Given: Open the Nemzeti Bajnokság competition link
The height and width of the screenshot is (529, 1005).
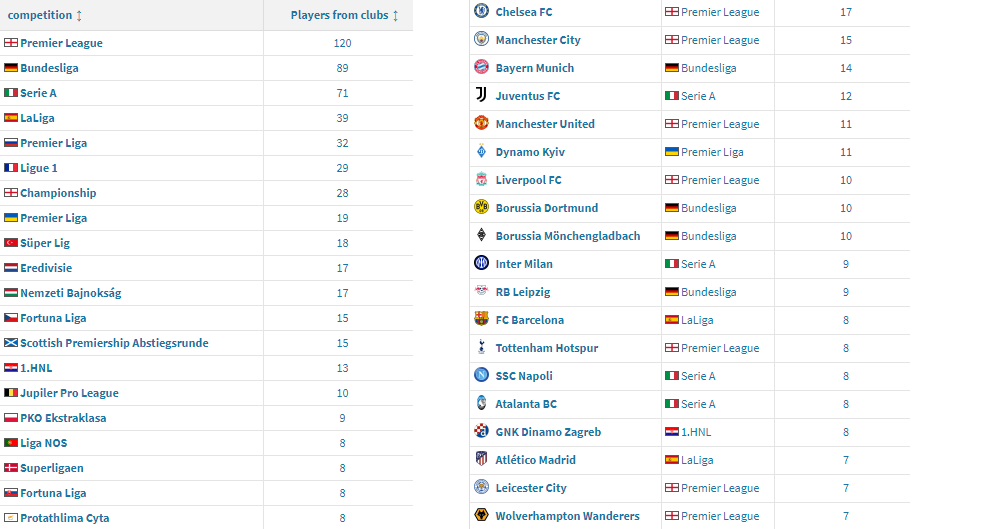Looking at the screenshot, I should click(71, 293).
